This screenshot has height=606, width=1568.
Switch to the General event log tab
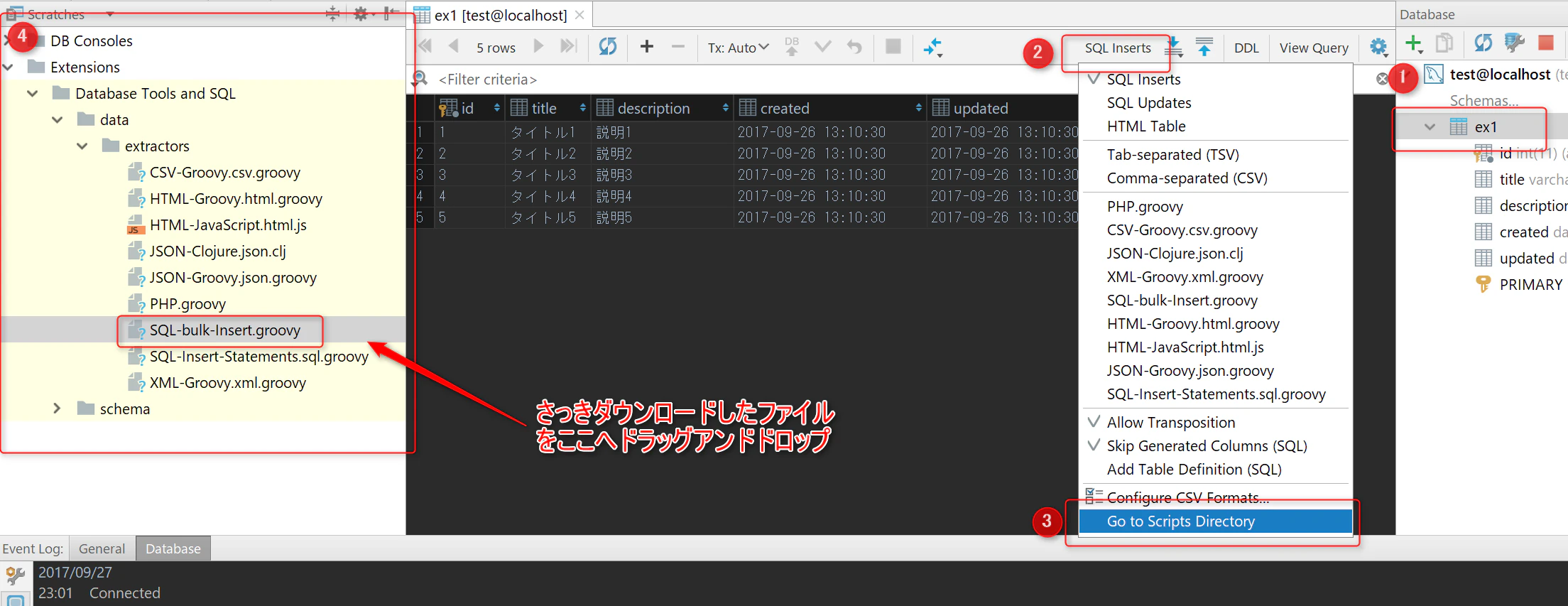point(102,548)
